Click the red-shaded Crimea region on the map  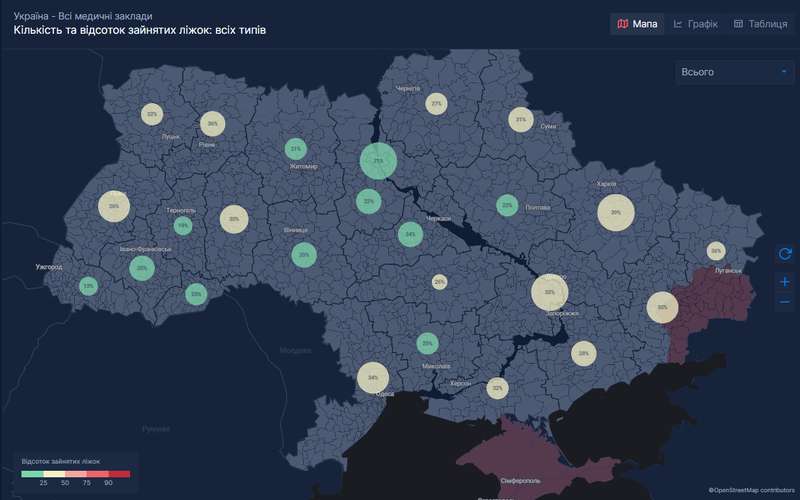pyautogui.click(x=520, y=450)
